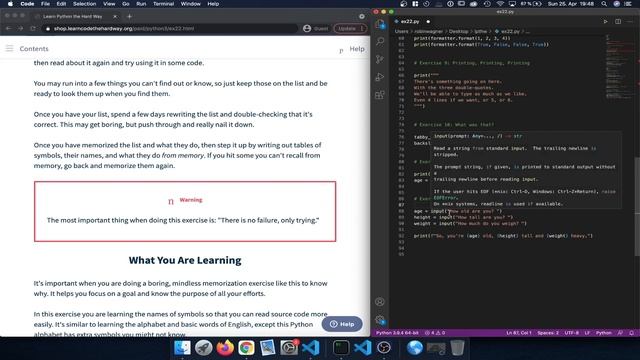Viewport: 640px width, 360px height.
Task: Click the ex22.py breadcrumb segment
Action: pyautogui.click(x=507, y=31)
